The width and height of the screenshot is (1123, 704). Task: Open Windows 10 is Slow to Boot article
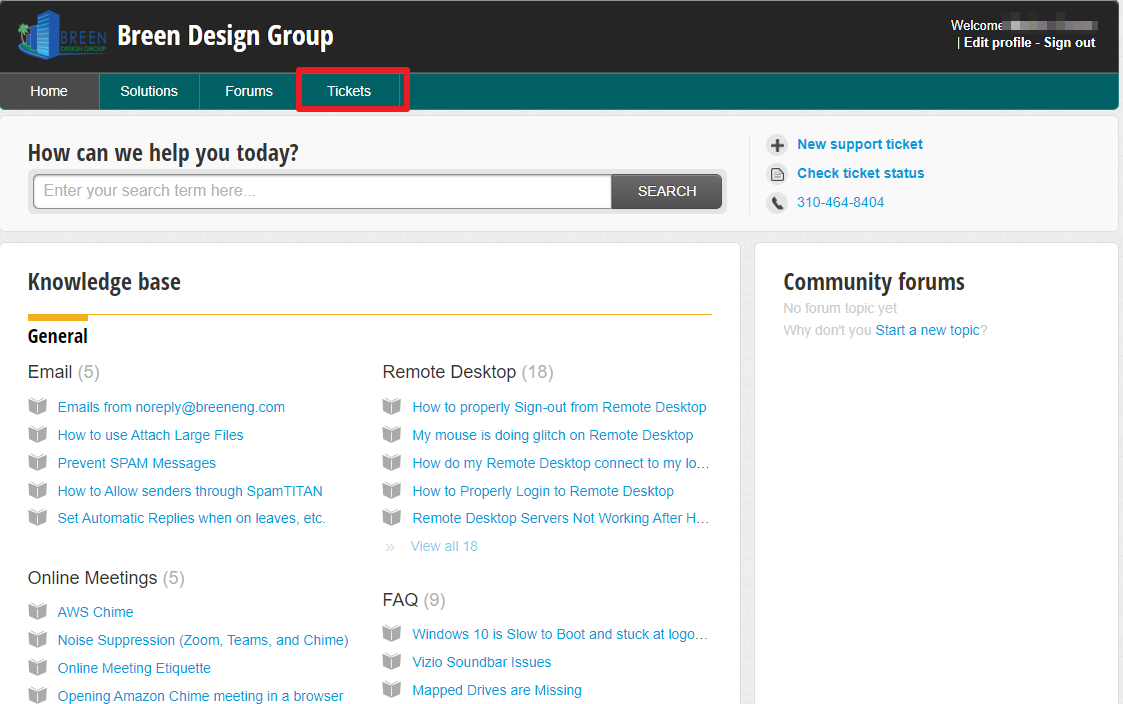pos(560,634)
